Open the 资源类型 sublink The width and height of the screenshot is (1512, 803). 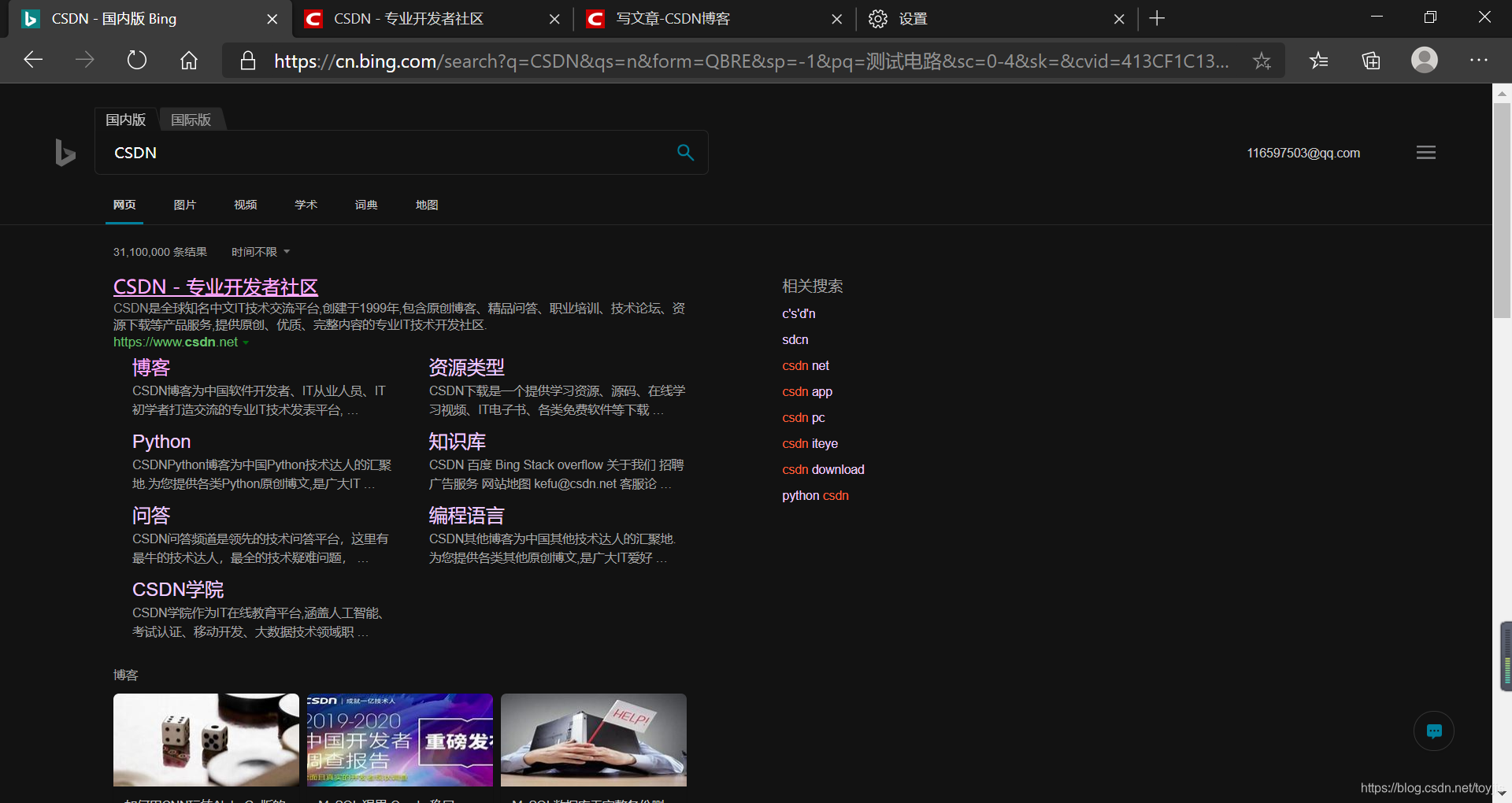tap(467, 368)
